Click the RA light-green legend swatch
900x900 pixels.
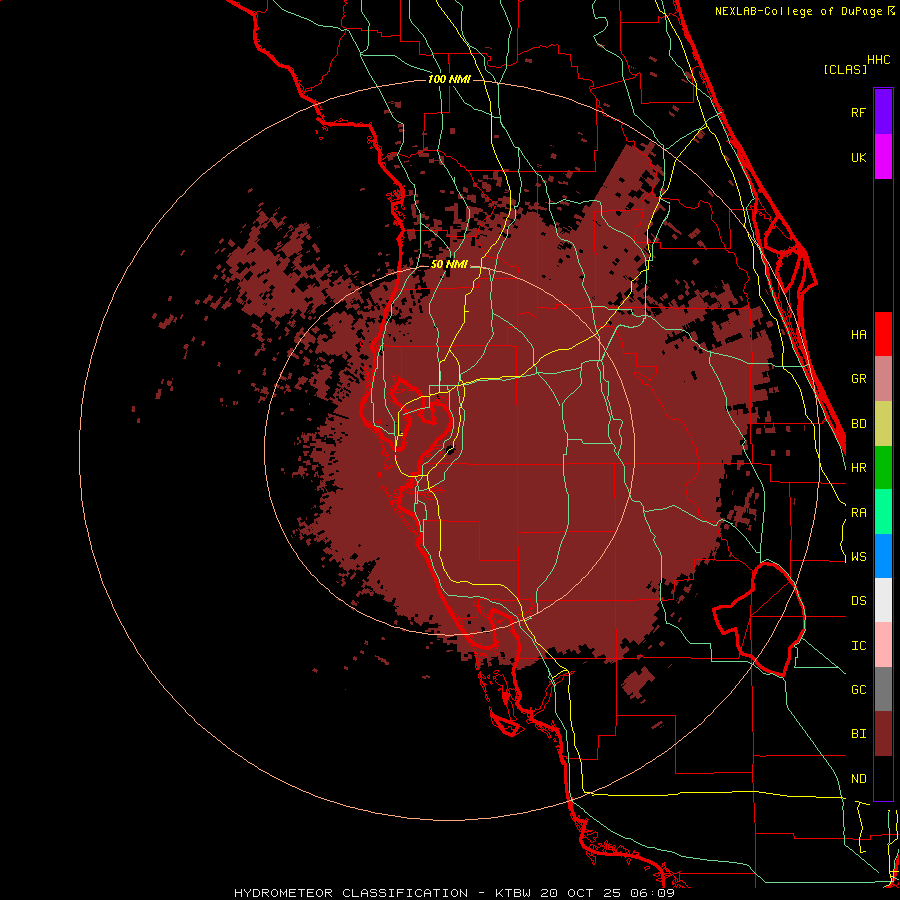[x=883, y=511]
